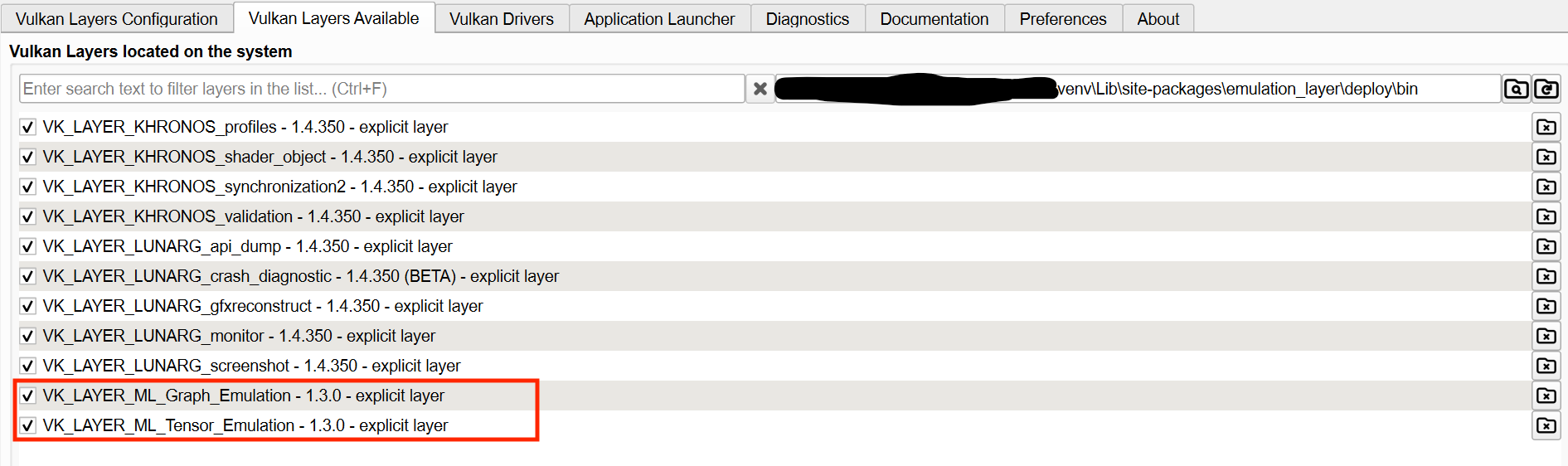Uncheck VK_LAYER_KHRONOS_validation layer
Image resolution: width=1568 pixels, height=466 pixels.
[x=28, y=216]
